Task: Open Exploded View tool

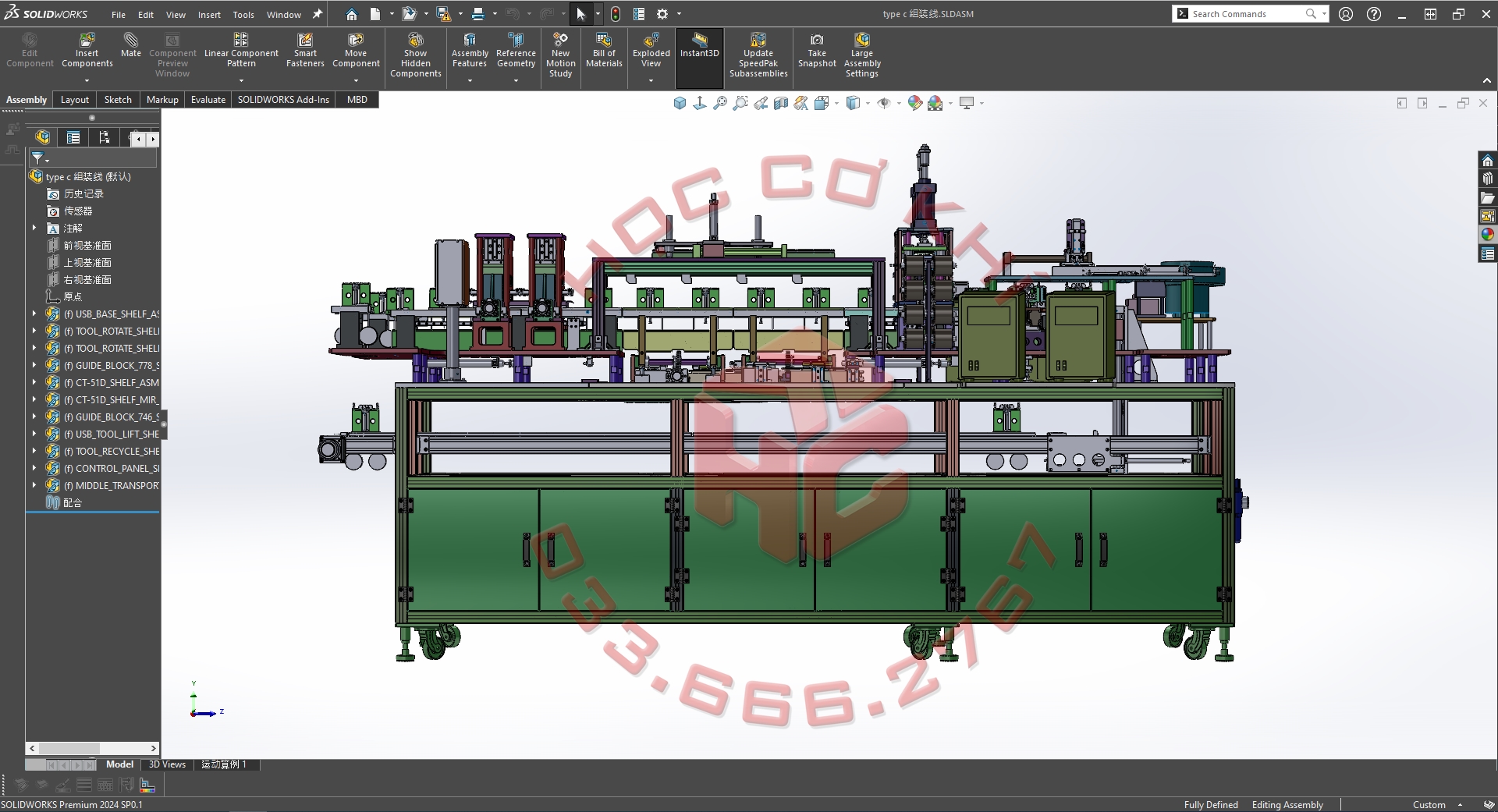Action: click(x=651, y=51)
